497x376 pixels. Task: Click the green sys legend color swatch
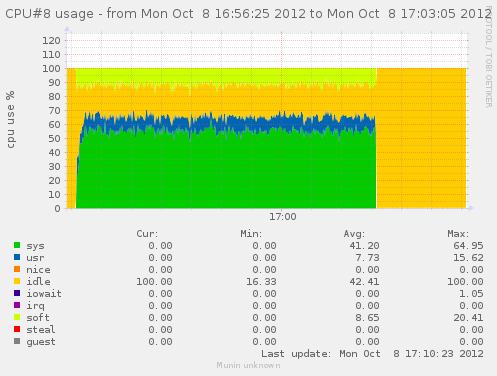[17, 245]
